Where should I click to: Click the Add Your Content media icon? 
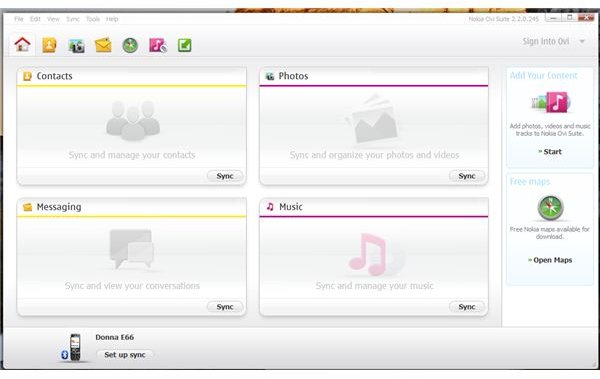click(551, 103)
